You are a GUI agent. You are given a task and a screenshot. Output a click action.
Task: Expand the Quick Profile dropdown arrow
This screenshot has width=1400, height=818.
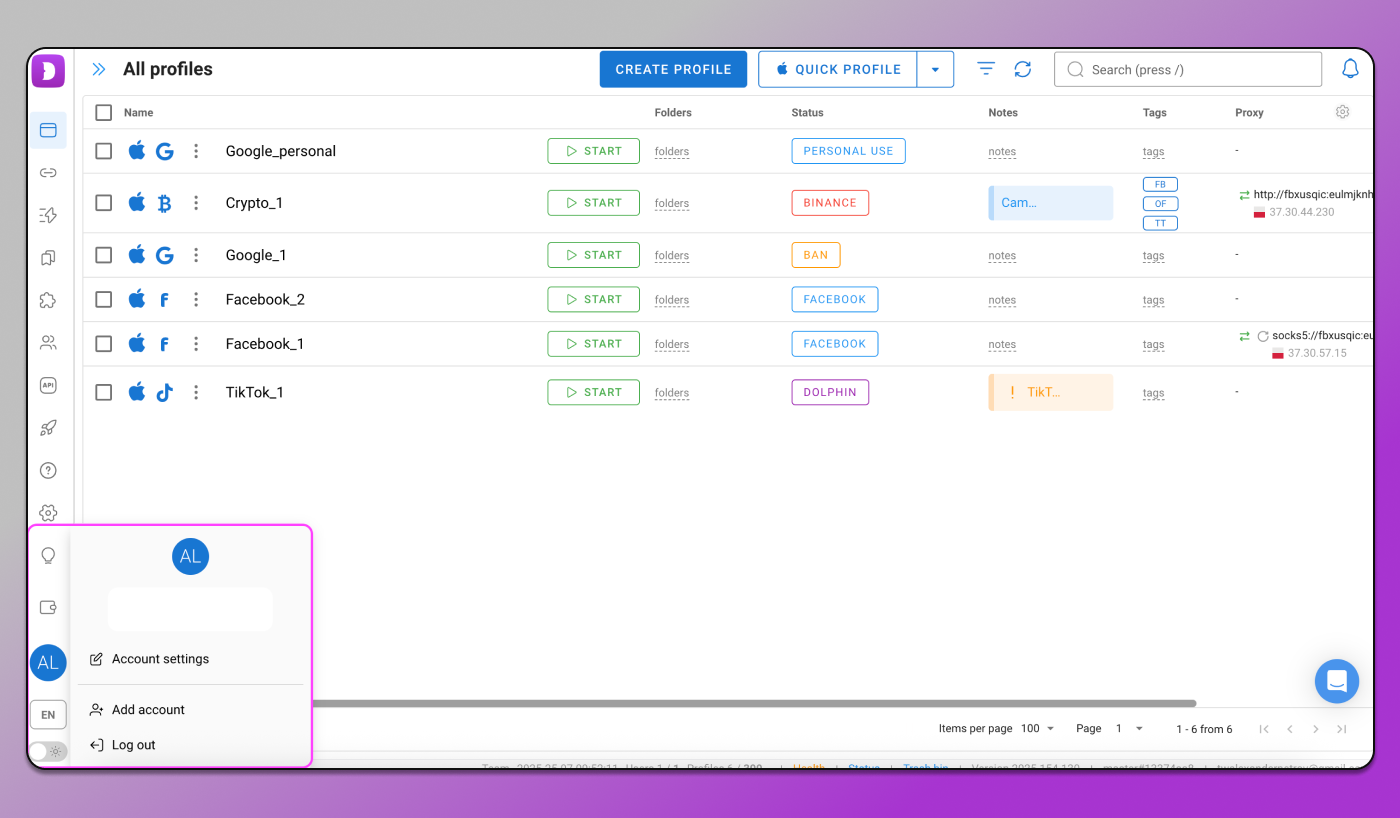point(935,70)
